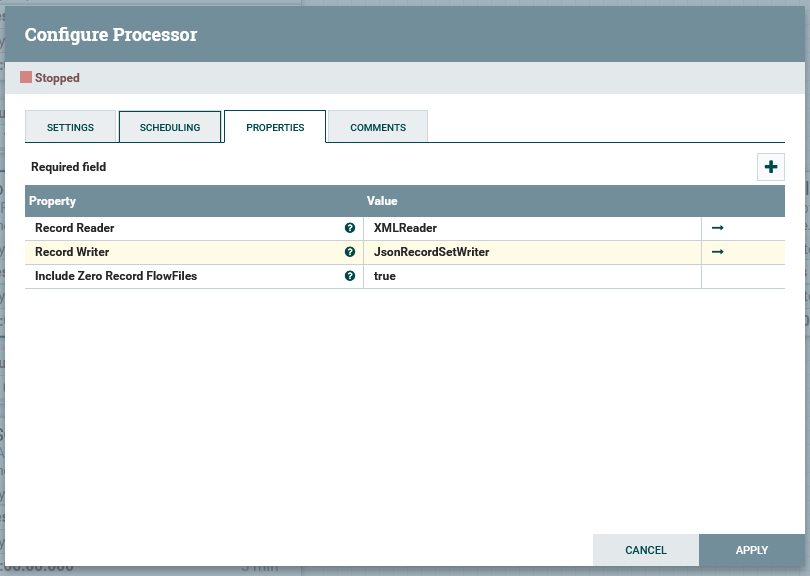Click the Apply button

752,550
